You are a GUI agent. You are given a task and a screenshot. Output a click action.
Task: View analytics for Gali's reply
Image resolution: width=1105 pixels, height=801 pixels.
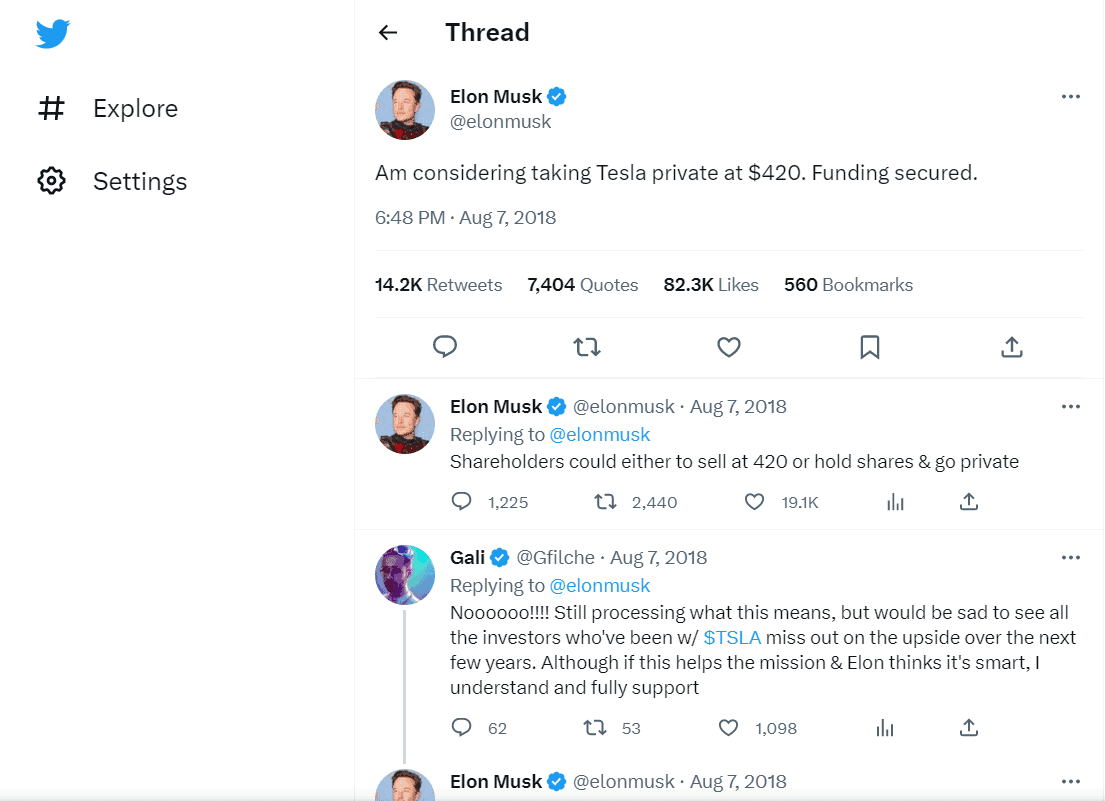tap(885, 728)
